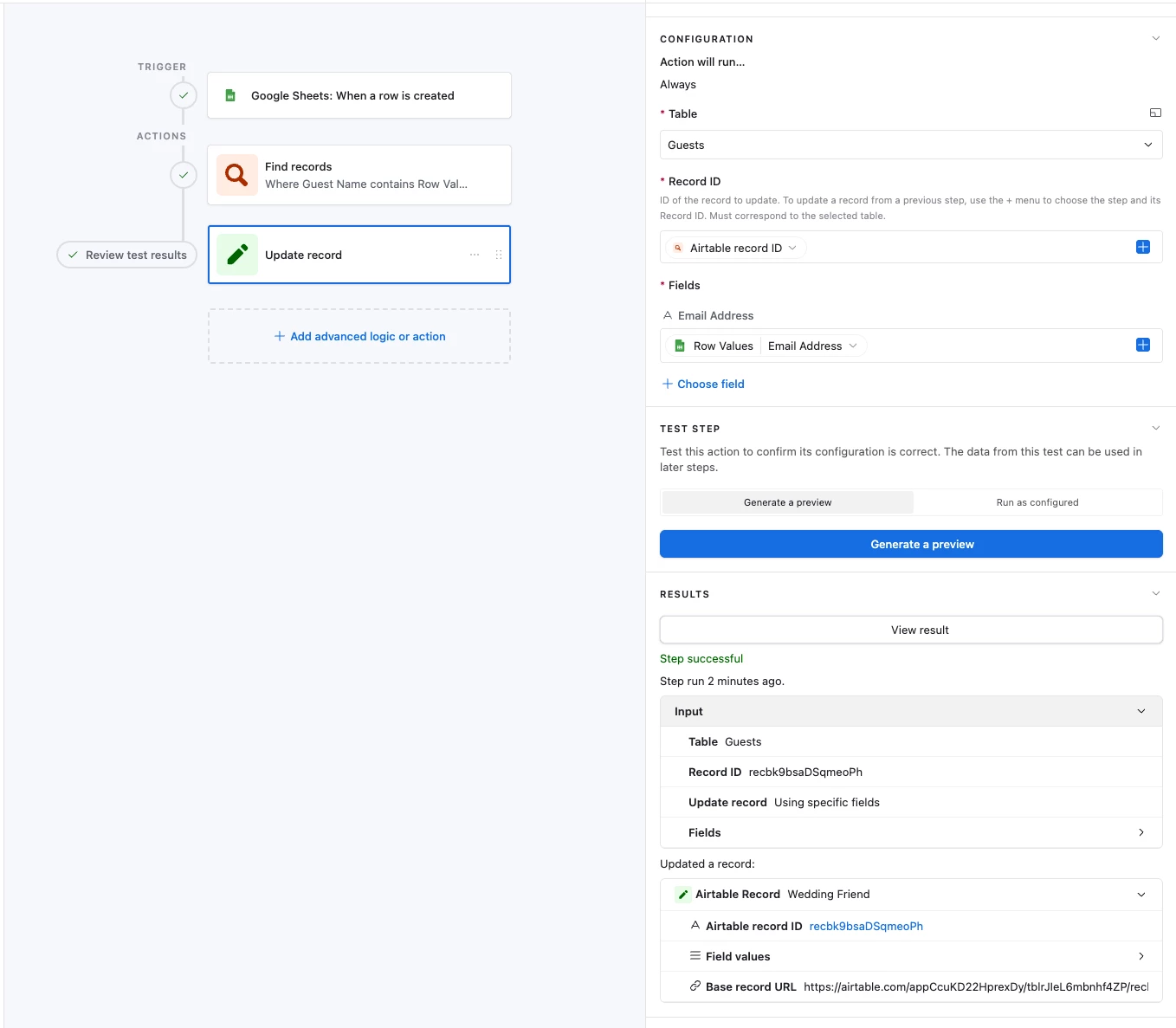This screenshot has width=1176, height=1028.
Task: Click the Base record URL value
Action: (x=976, y=986)
